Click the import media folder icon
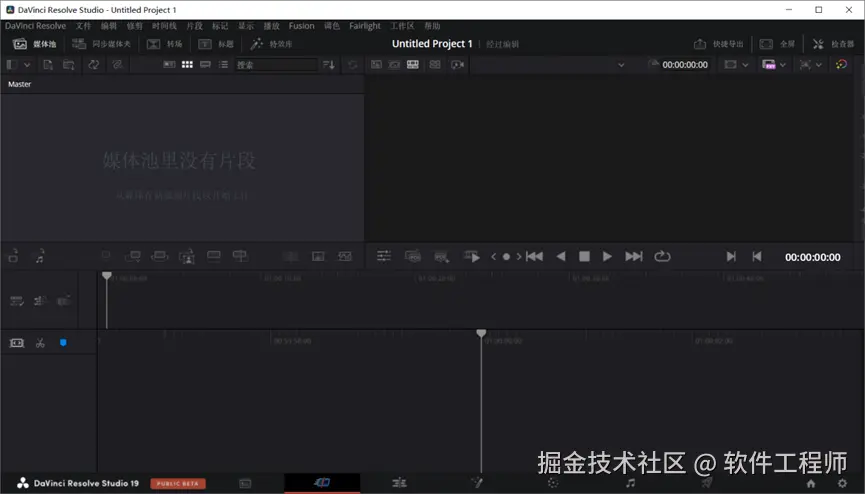The image size is (865, 494). coord(69,65)
